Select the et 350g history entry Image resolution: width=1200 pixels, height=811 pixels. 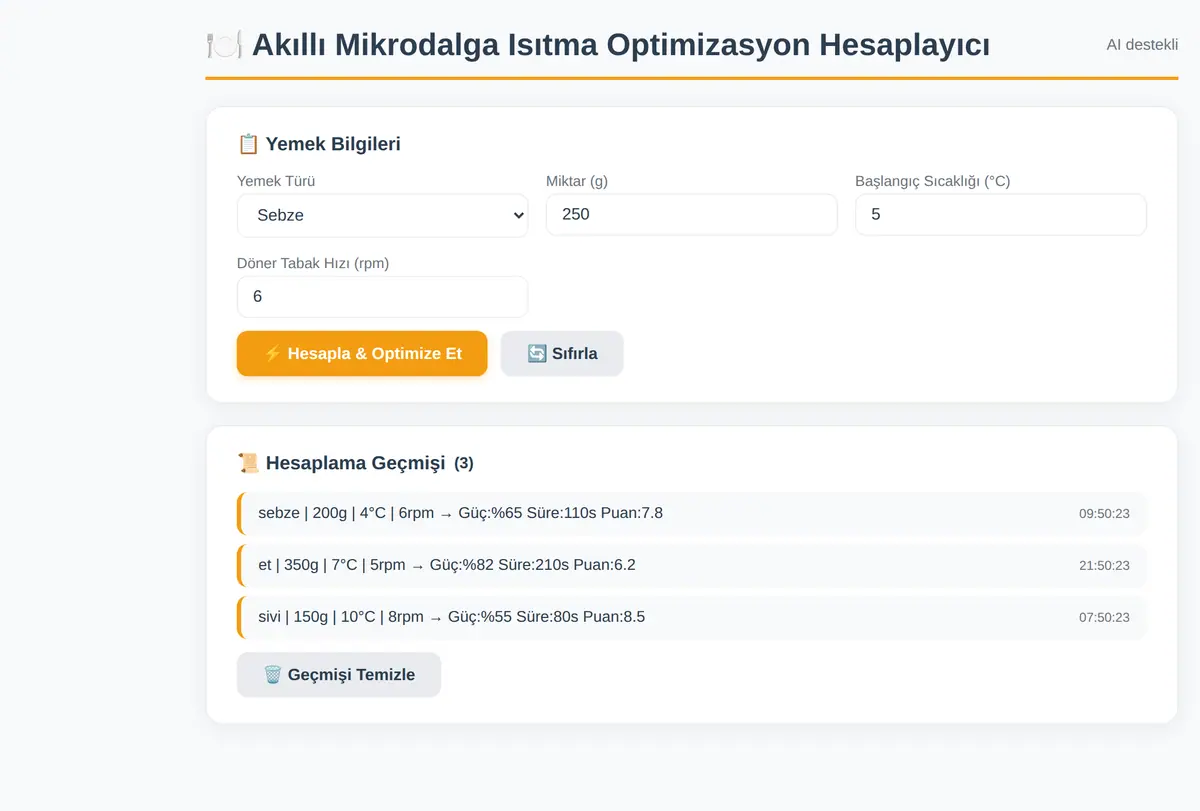pos(691,565)
